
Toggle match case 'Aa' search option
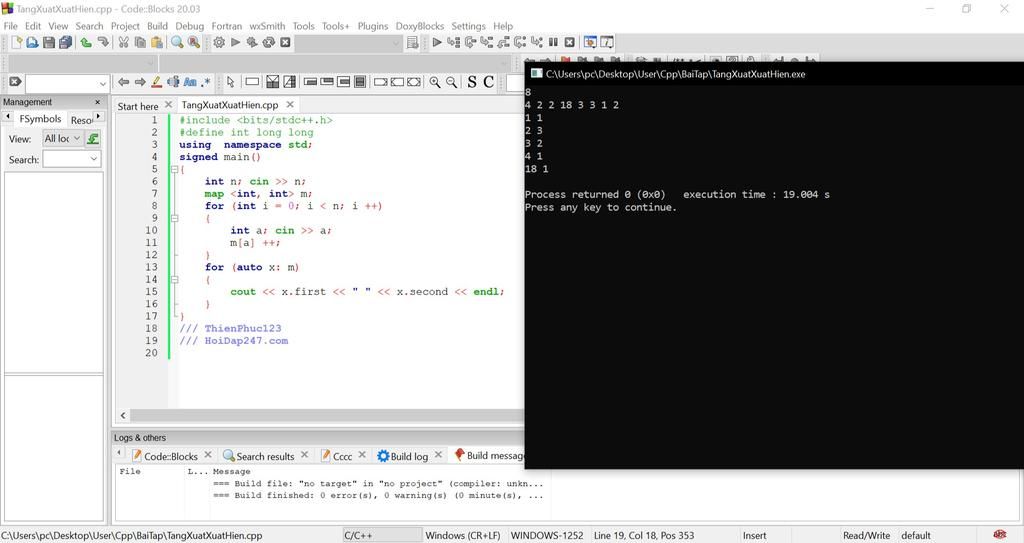(190, 82)
